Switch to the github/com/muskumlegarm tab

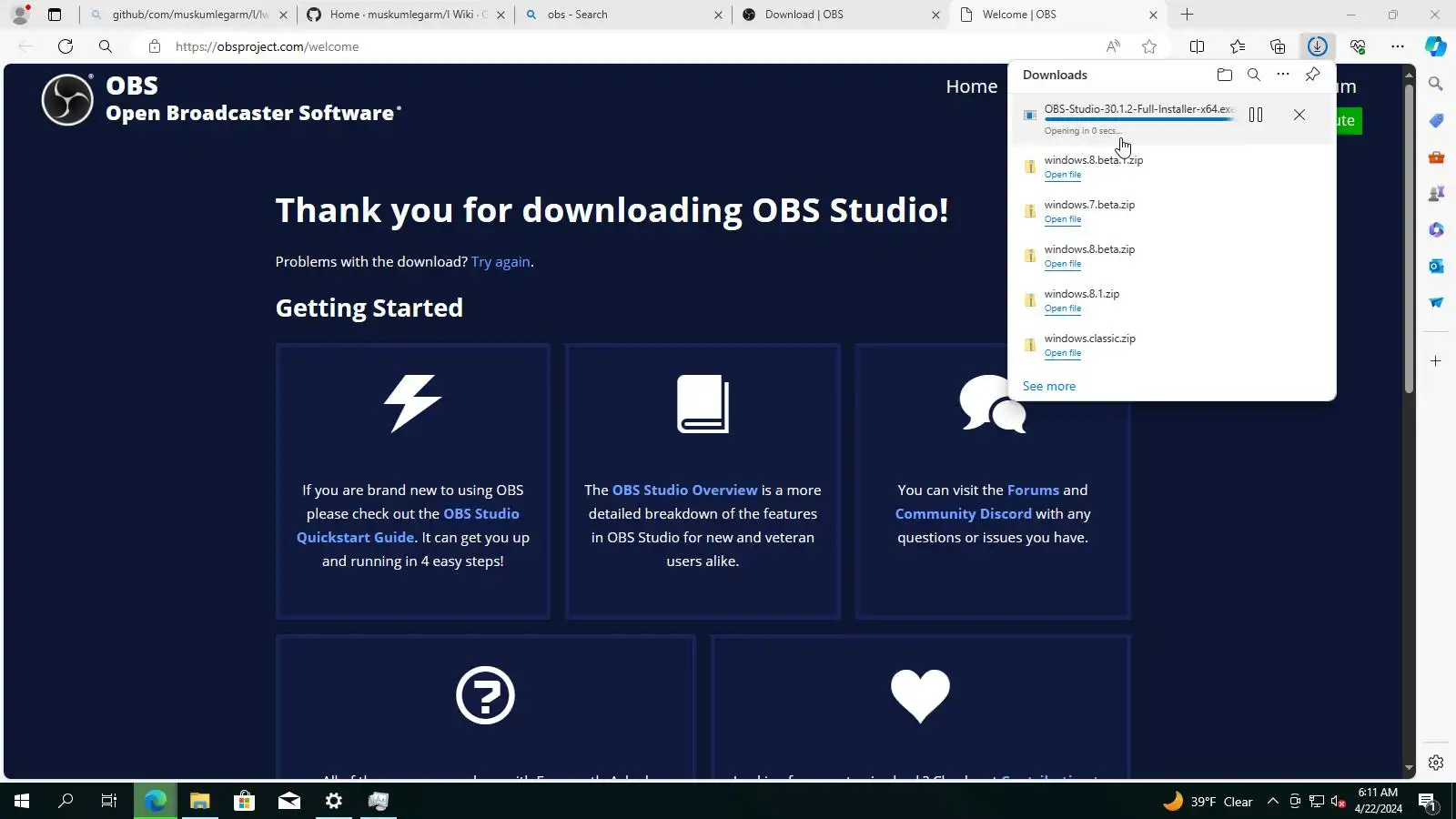pyautogui.click(x=190, y=15)
